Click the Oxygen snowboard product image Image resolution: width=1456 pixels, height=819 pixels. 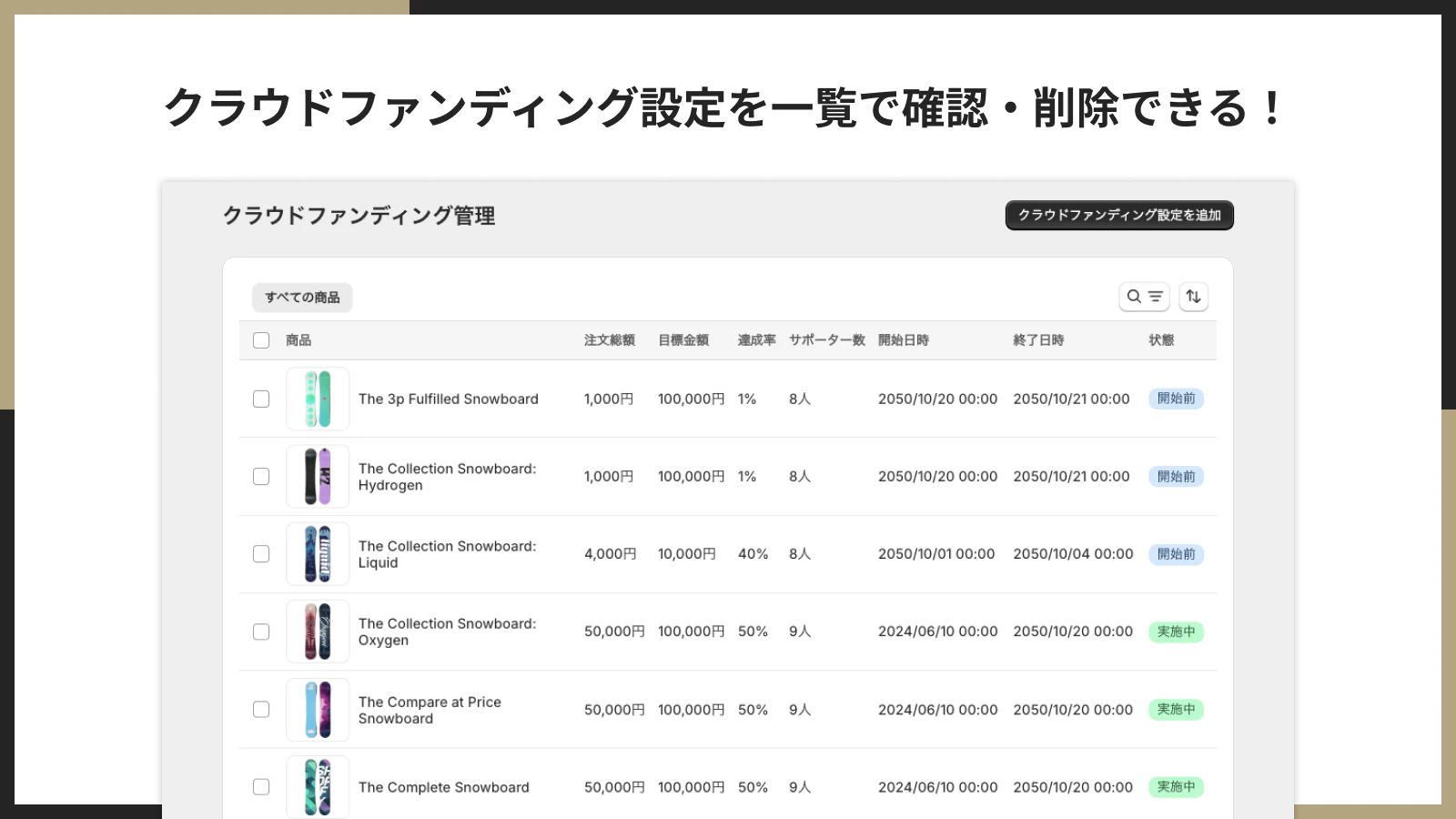pyautogui.click(x=318, y=631)
